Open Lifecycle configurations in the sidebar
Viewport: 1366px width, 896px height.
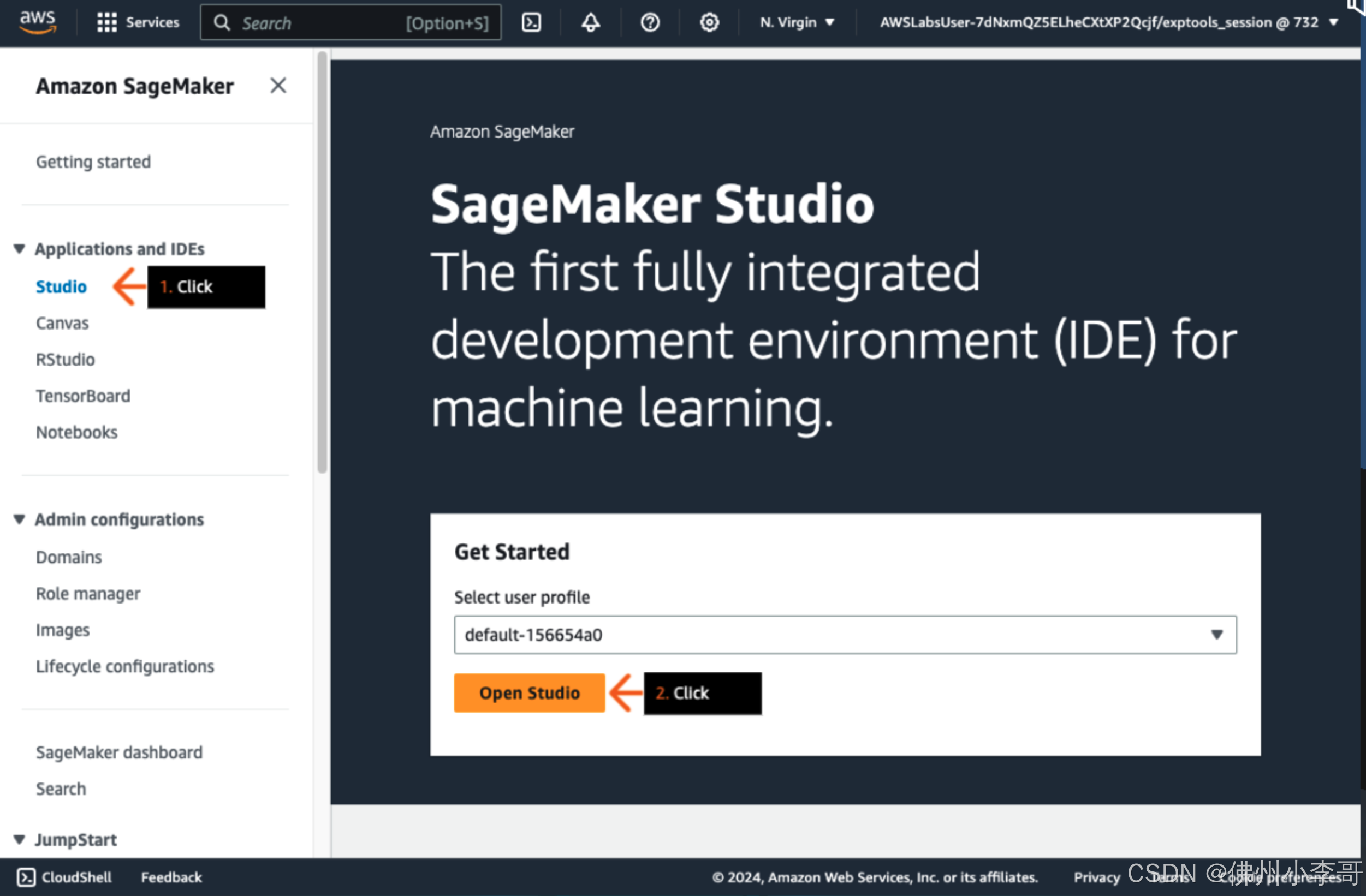[x=124, y=666]
